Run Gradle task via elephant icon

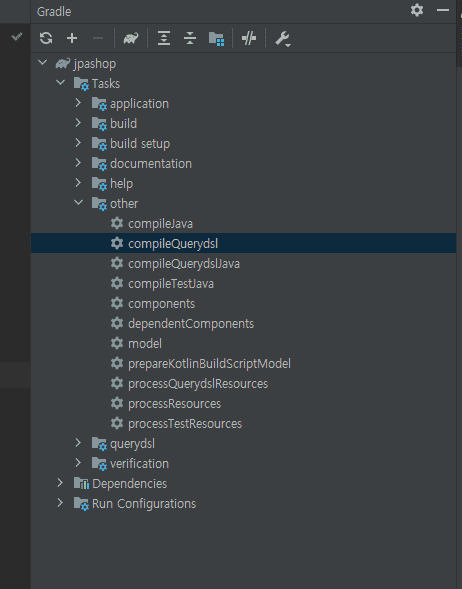click(x=131, y=38)
